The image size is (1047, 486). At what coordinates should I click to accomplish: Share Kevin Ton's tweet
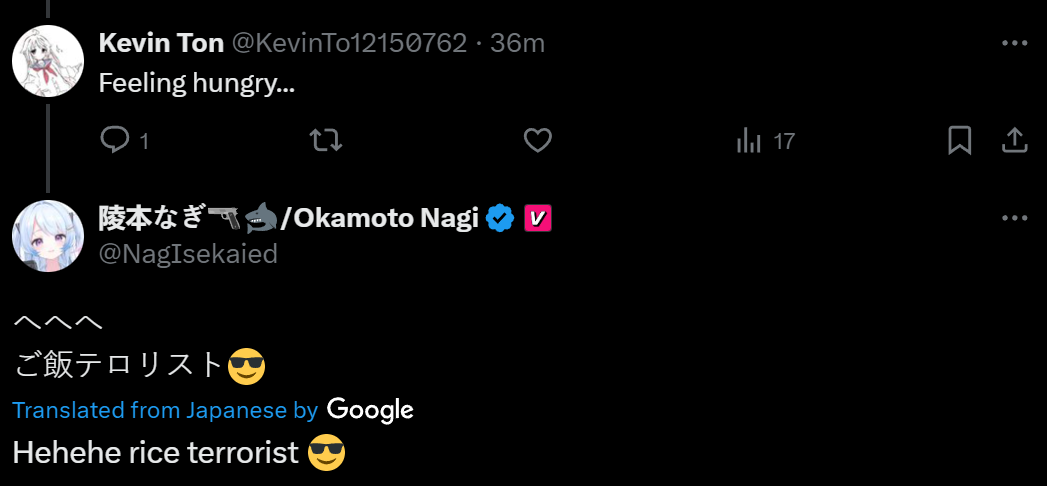[x=1015, y=141]
